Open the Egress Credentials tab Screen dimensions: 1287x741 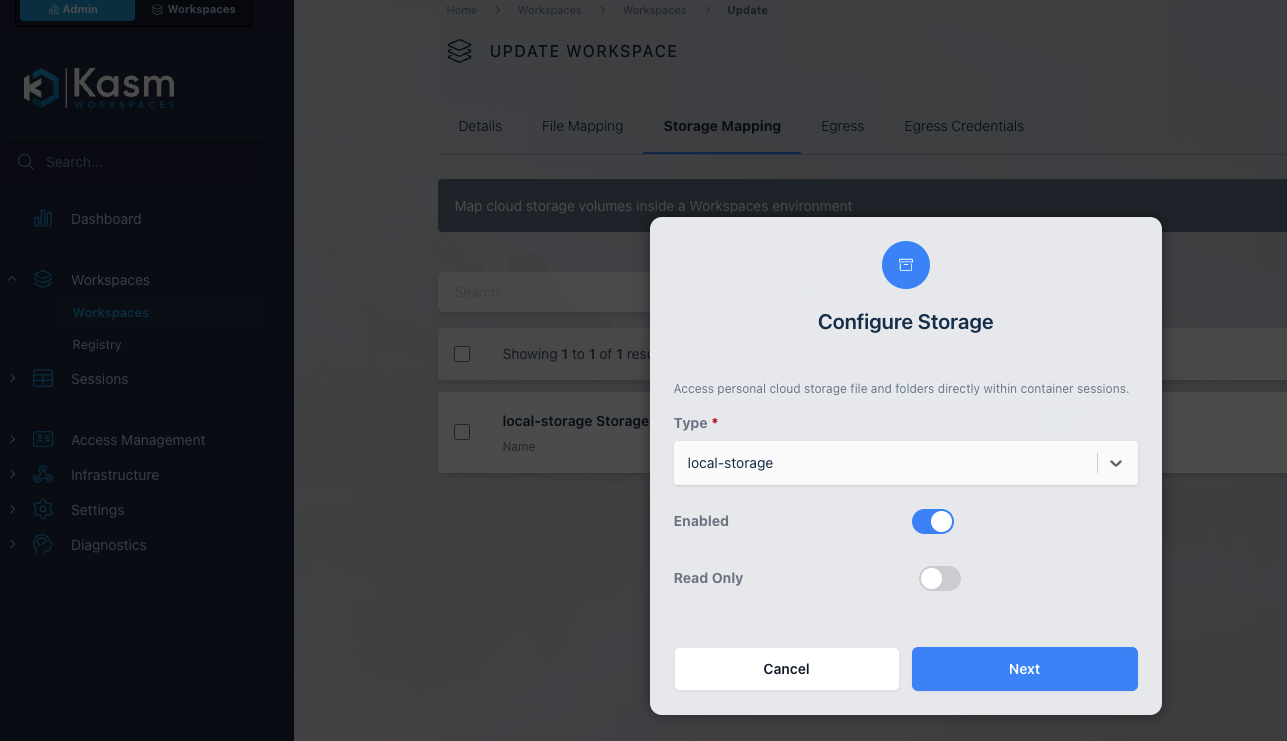[x=963, y=126]
